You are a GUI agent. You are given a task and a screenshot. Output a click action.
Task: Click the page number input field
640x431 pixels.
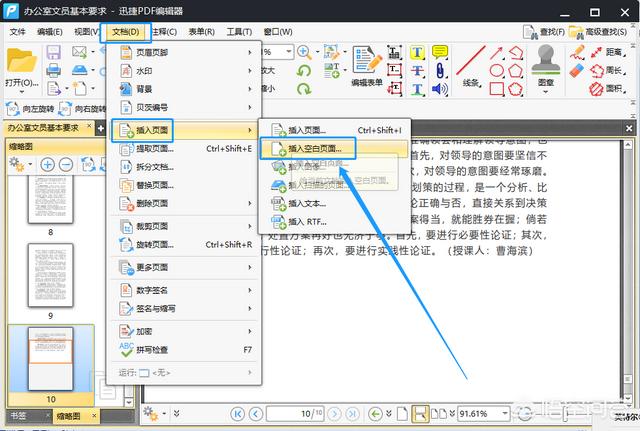click(x=295, y=414)
